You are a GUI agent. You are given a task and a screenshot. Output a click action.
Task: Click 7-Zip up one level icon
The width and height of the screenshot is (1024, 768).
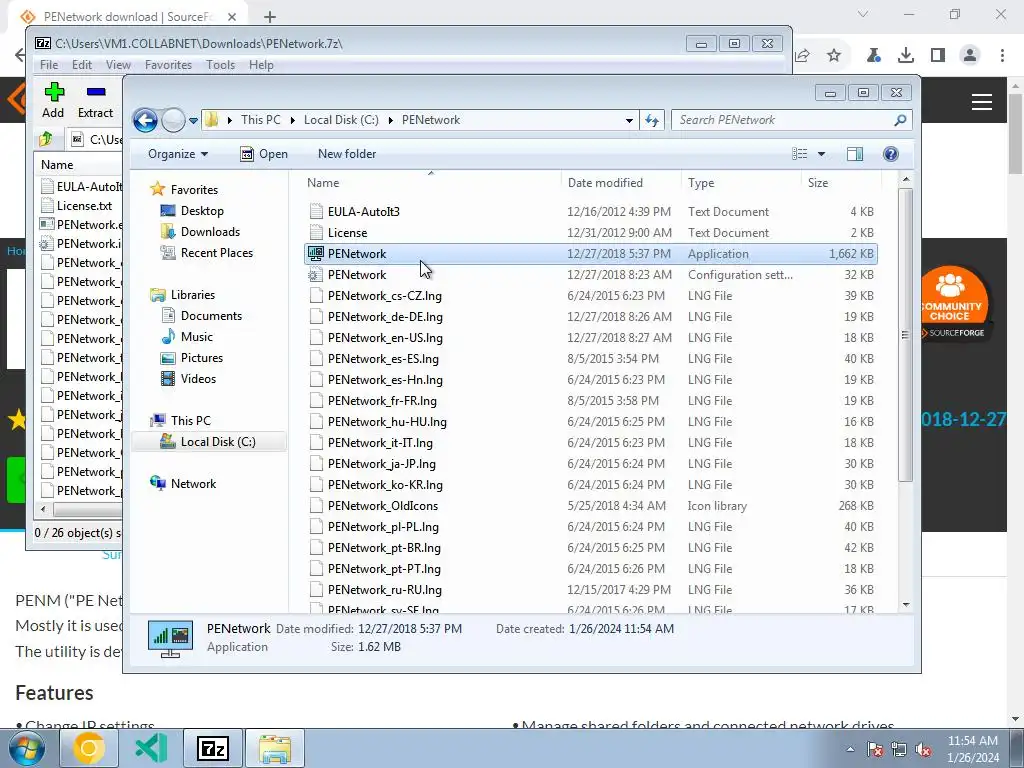point(46,139)
